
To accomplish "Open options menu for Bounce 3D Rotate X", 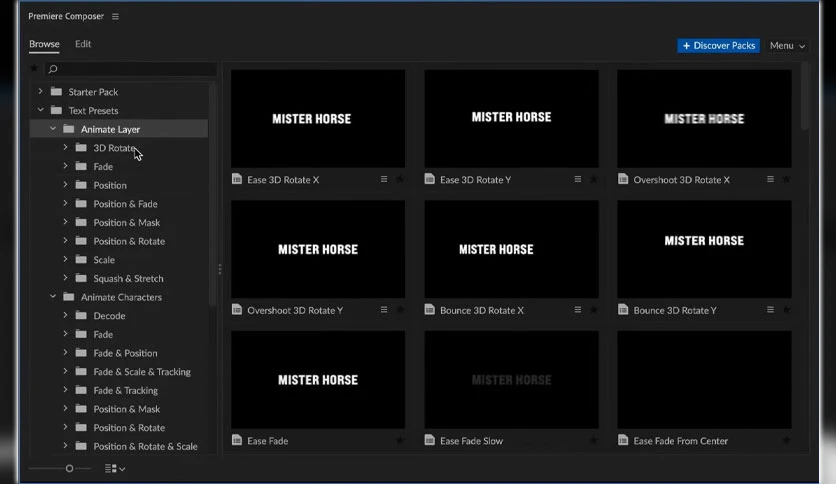I will [577, 310].
